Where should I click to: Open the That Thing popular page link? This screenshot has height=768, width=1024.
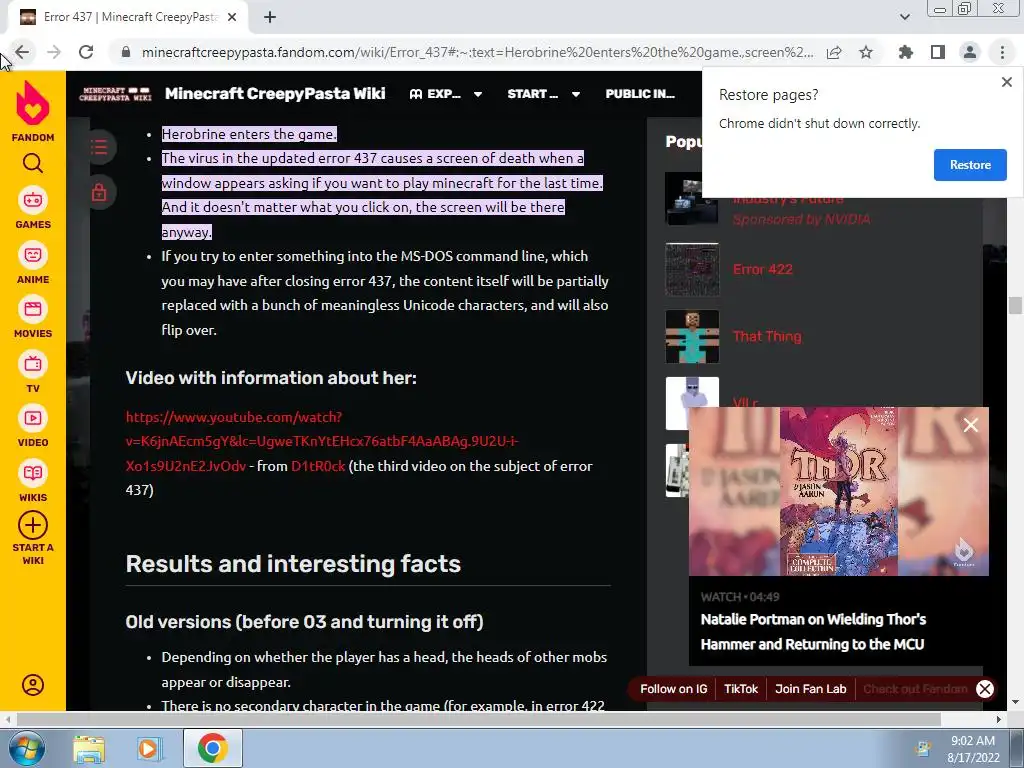[767, 336]
